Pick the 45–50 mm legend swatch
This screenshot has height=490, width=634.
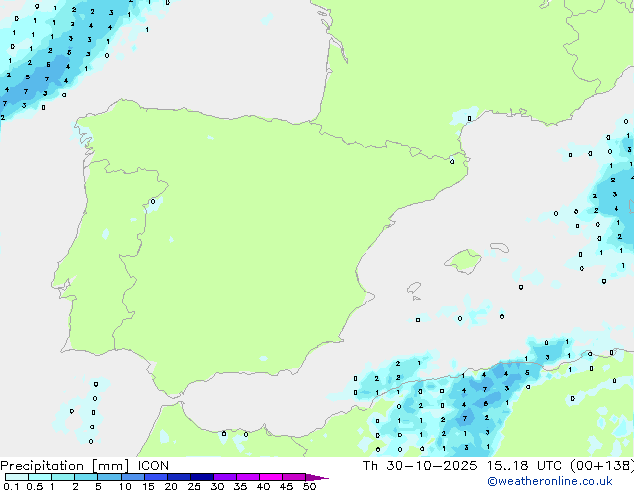point(294,477)
